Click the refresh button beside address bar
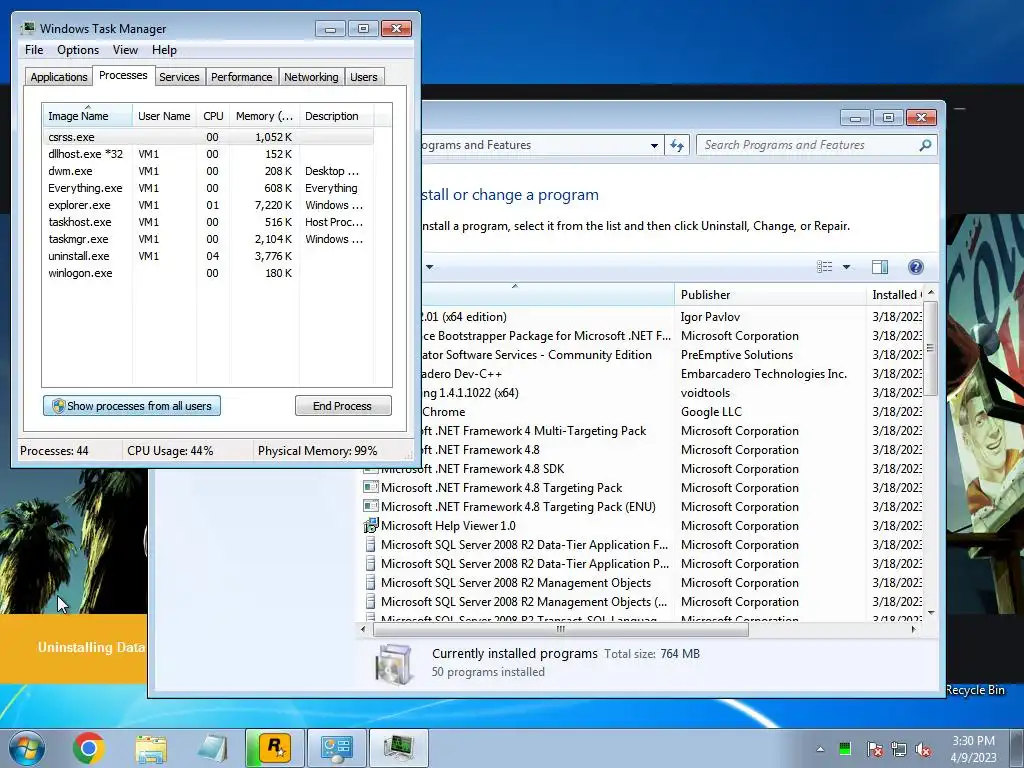Viewport: 1024px width, 768px height. (x=677, y=145)
